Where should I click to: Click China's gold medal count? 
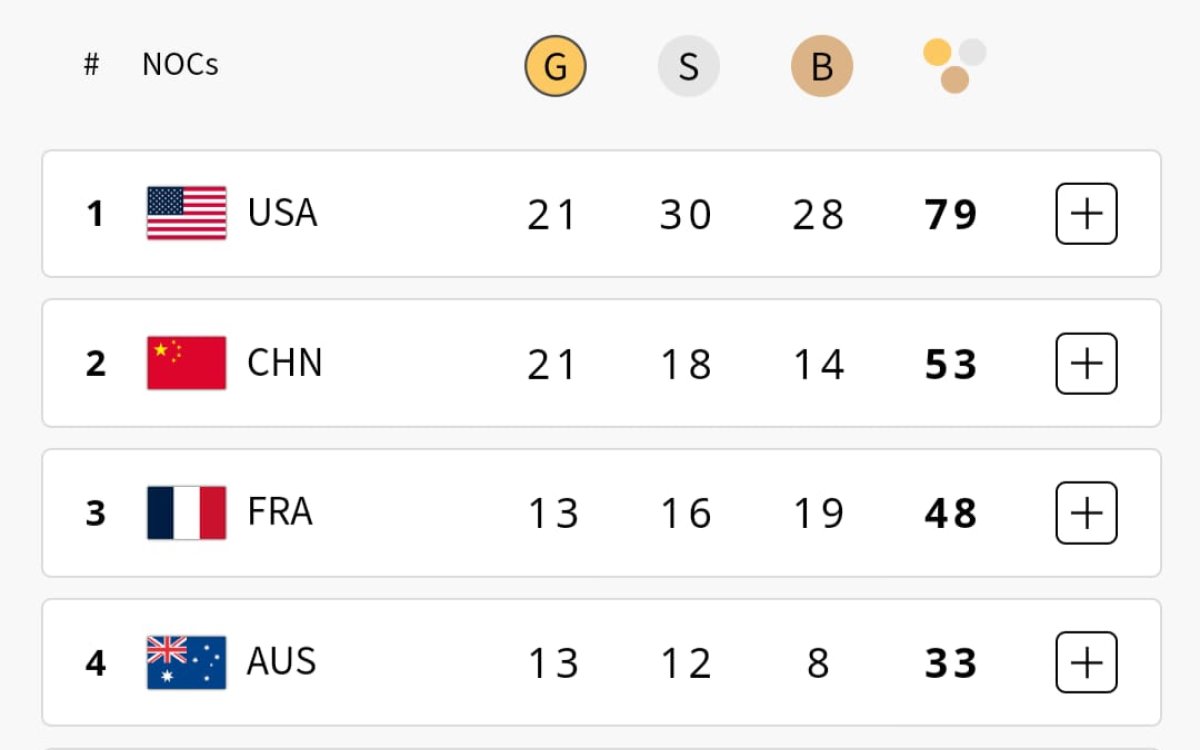click(x=553, y=365)
